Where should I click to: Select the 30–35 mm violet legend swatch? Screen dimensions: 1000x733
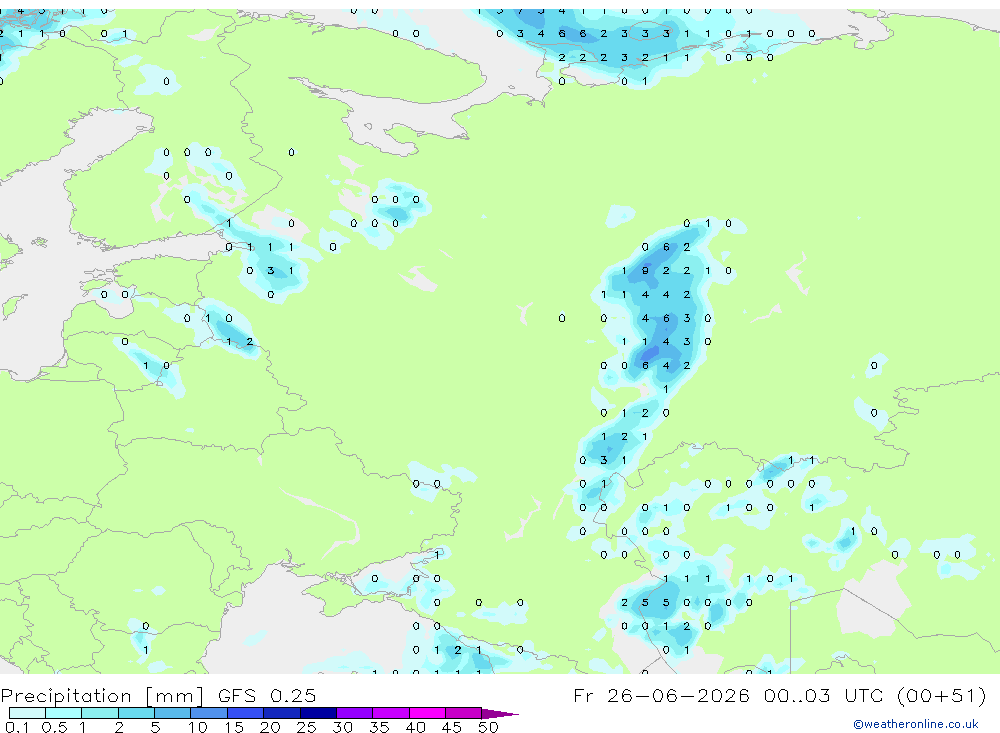(355, 713)
